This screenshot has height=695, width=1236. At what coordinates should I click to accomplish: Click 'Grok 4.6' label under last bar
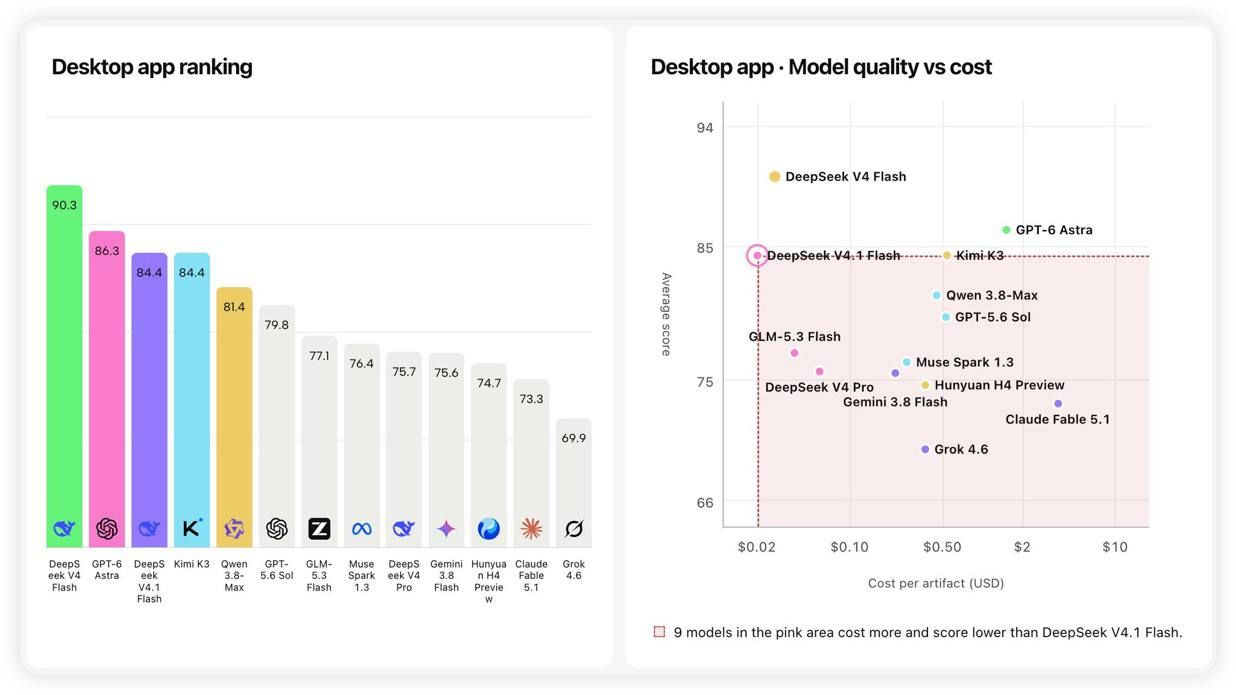point(574,570)
